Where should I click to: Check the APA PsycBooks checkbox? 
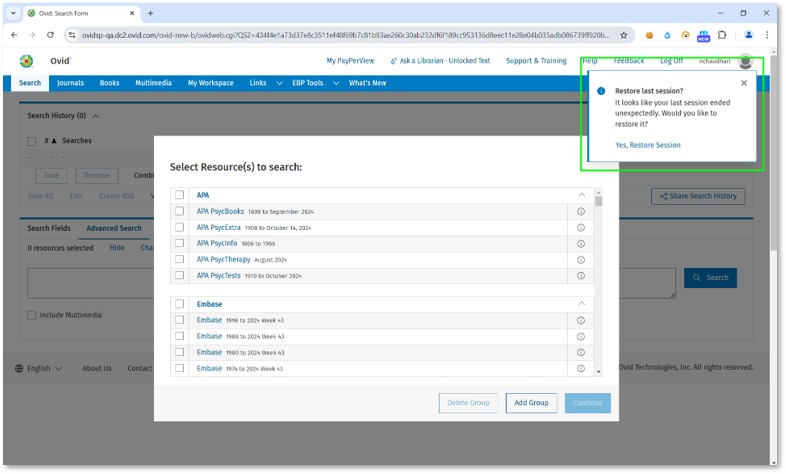point(179,211)
